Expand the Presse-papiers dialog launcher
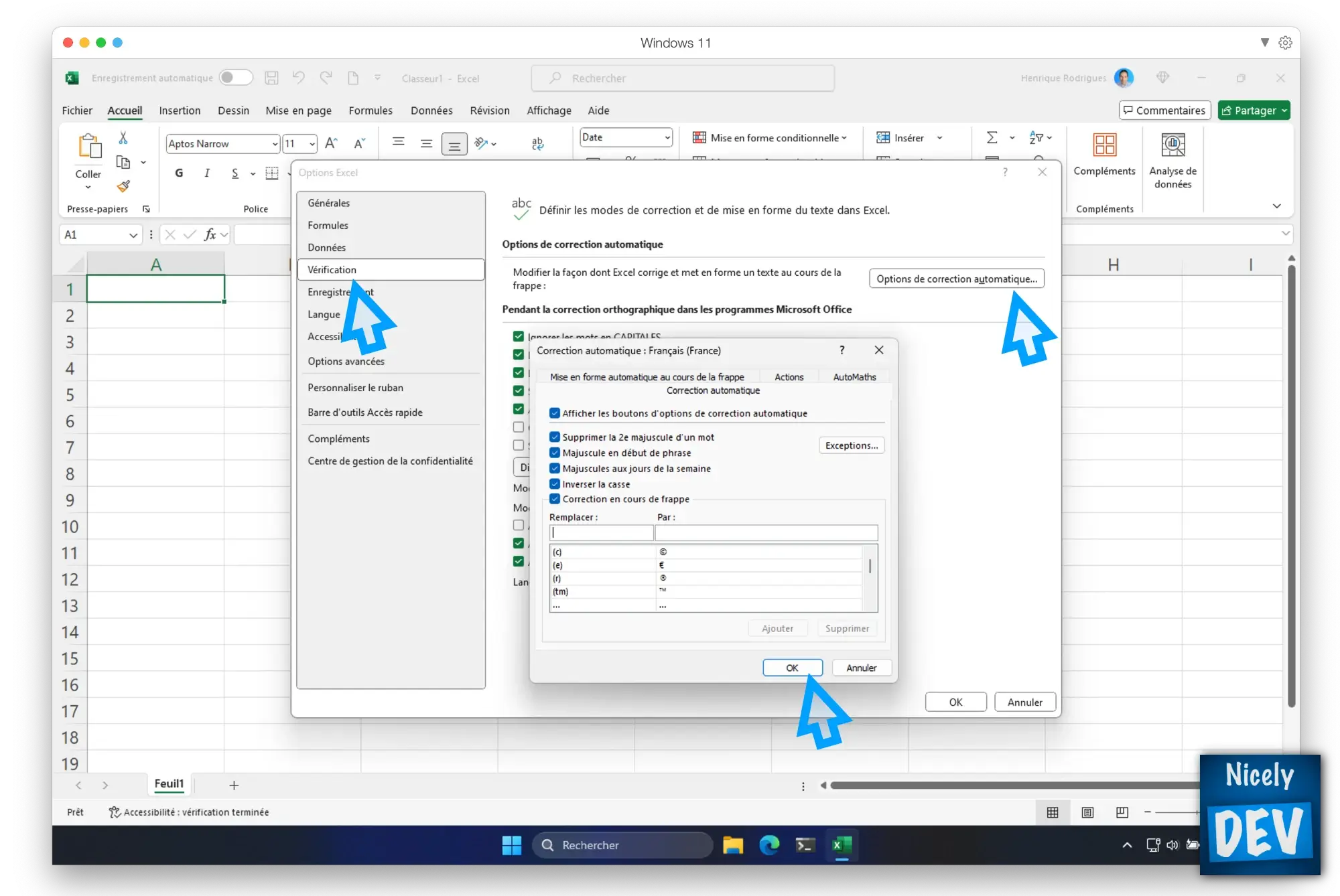This screenshot has height=896, width=1340. [x=147, y=209]
